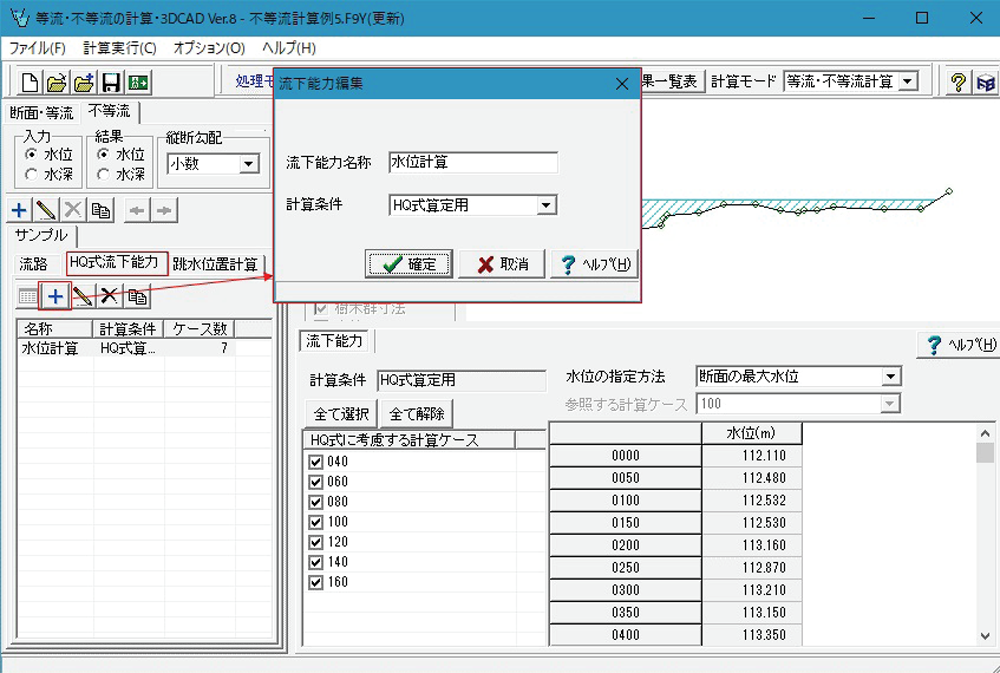Image resolution: width=1000 pixels, height=673 pixels.
Task: Open the 計算実行(C) menu
Action: (x=119, y=48)
